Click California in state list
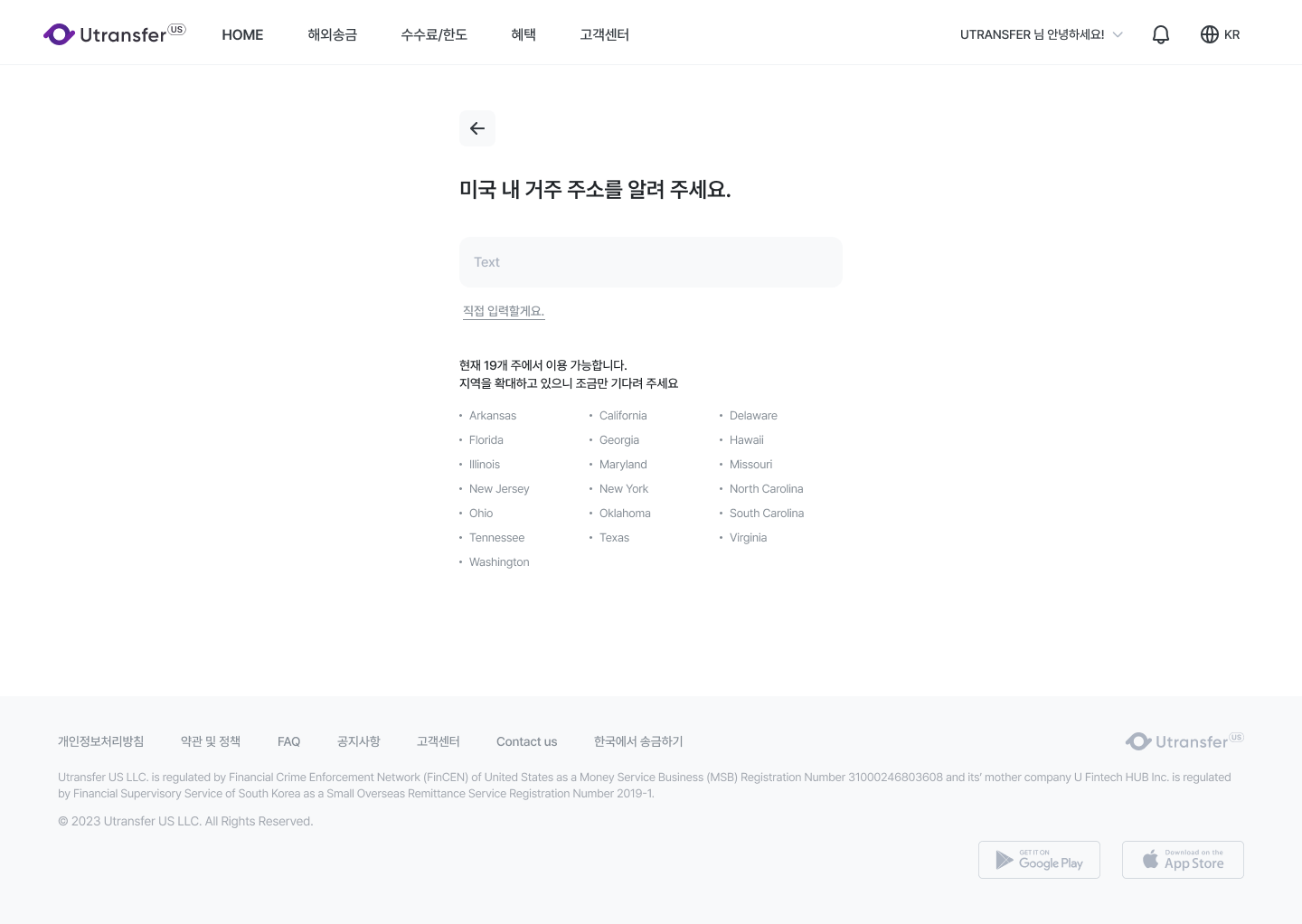The height and width of the screenshot is (924, 1302). [623, 416]
